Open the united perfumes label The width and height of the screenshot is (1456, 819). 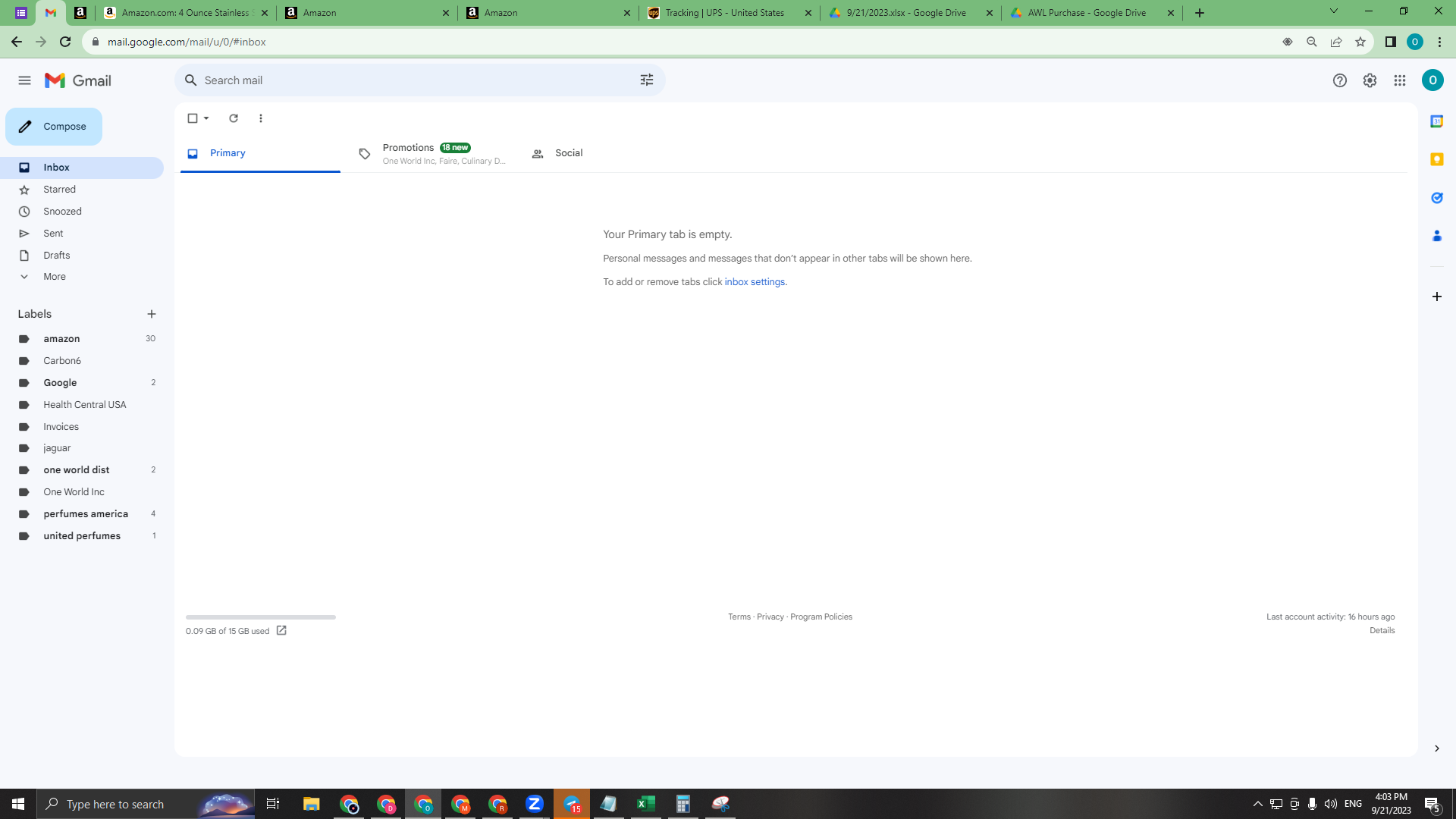(82, 536)
